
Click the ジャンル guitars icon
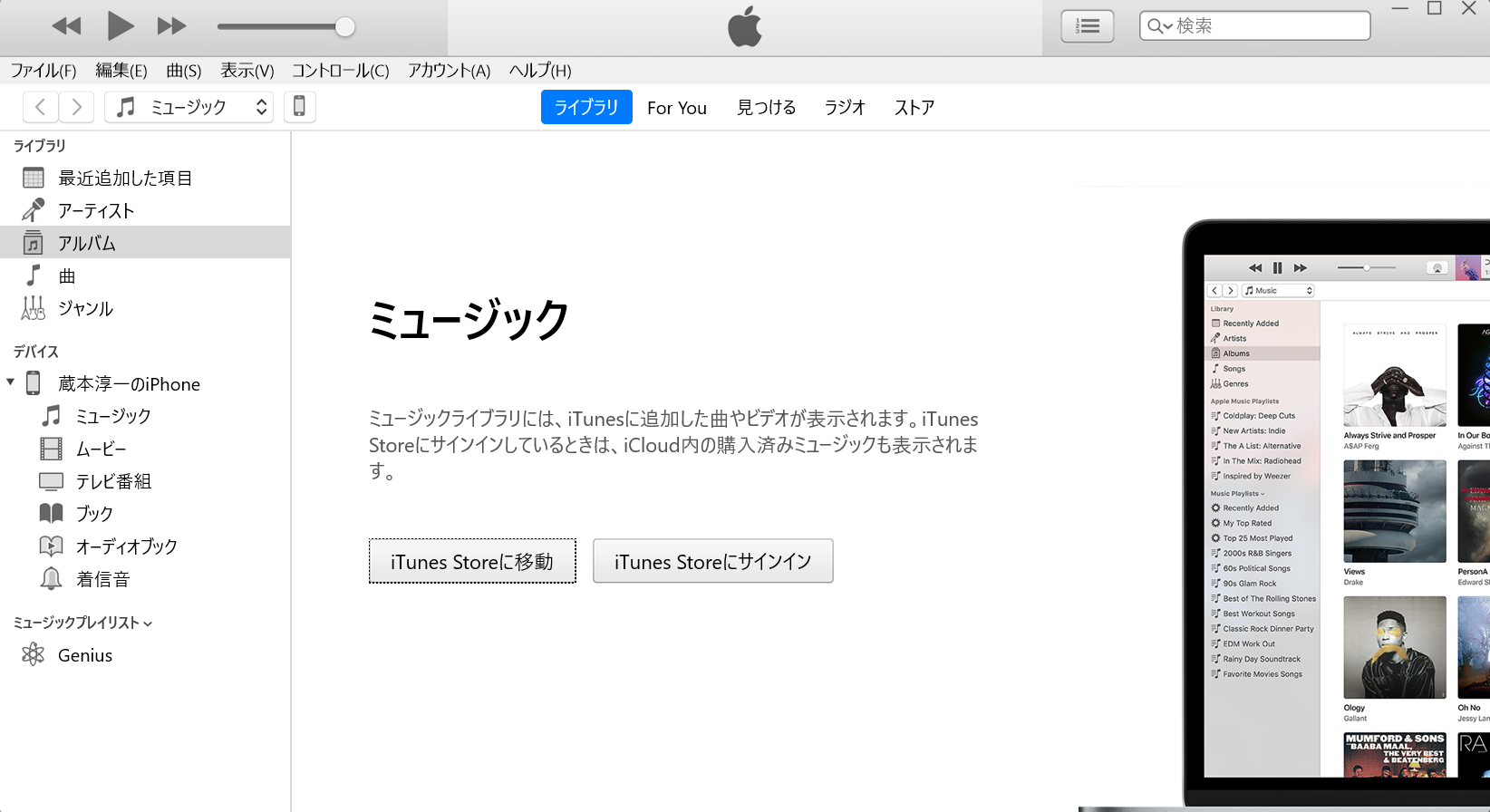[34, 308]
